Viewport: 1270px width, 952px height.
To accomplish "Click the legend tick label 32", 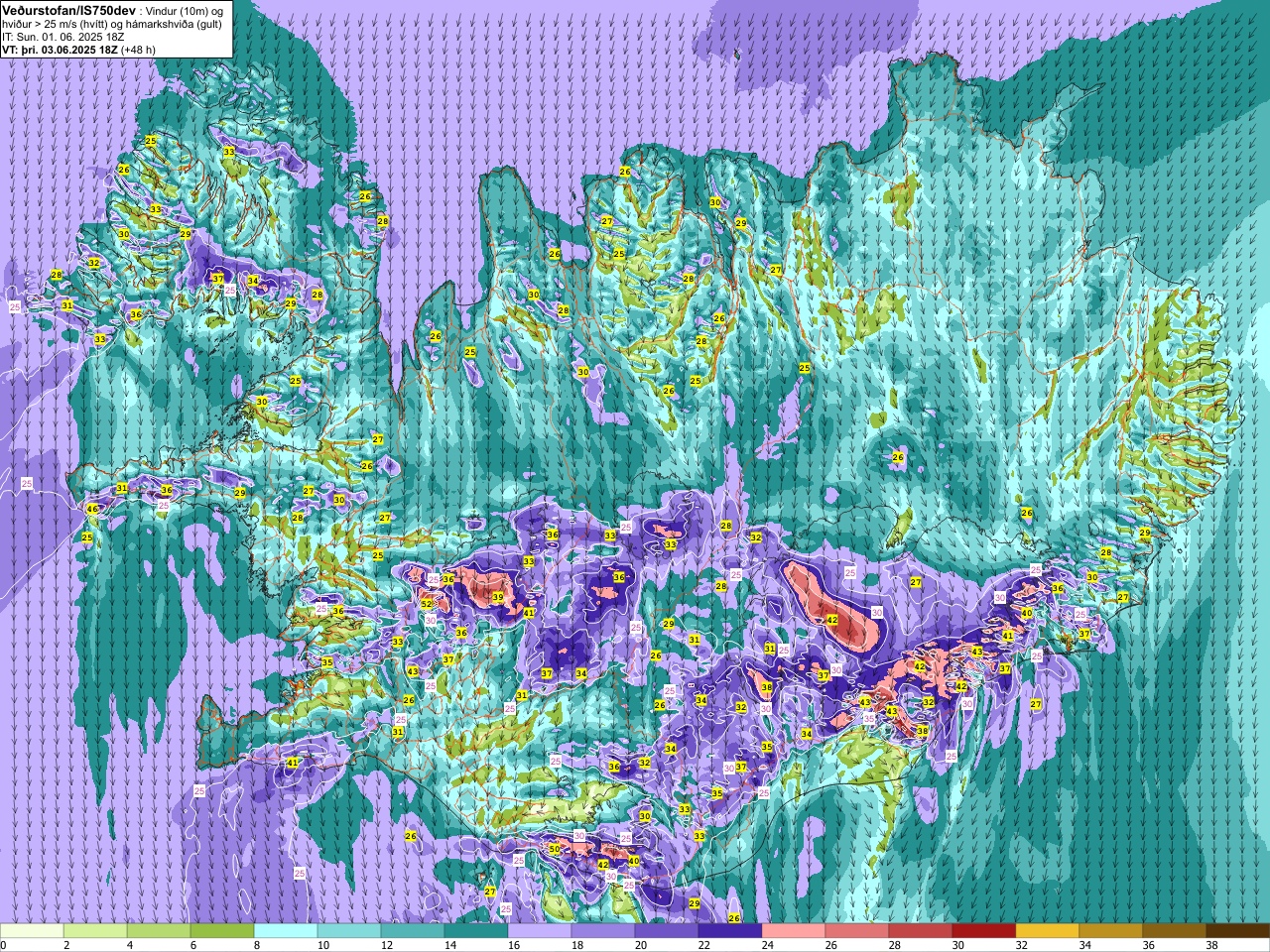I will (1020, 945).
